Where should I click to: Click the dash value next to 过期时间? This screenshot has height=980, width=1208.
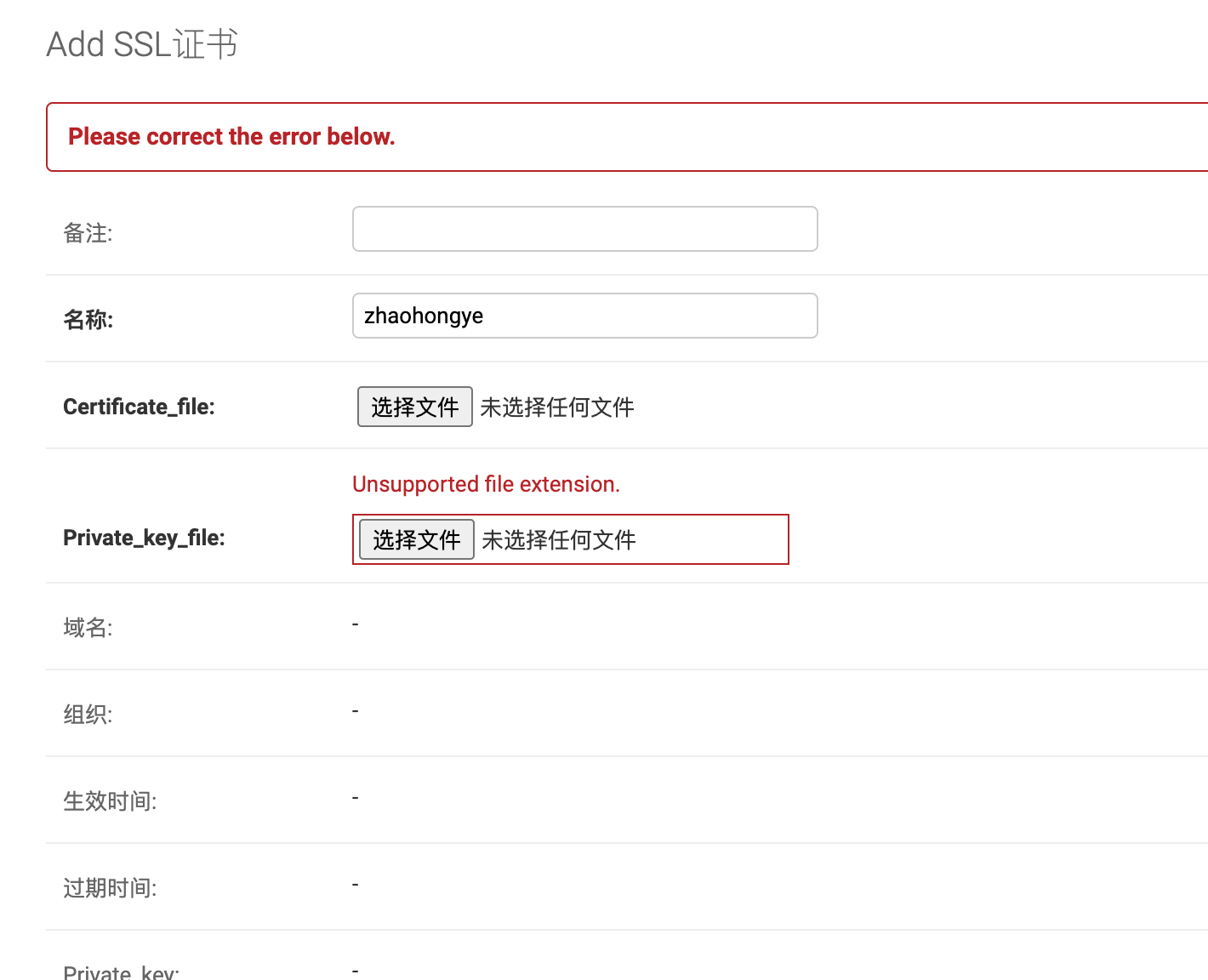point(356,885)
